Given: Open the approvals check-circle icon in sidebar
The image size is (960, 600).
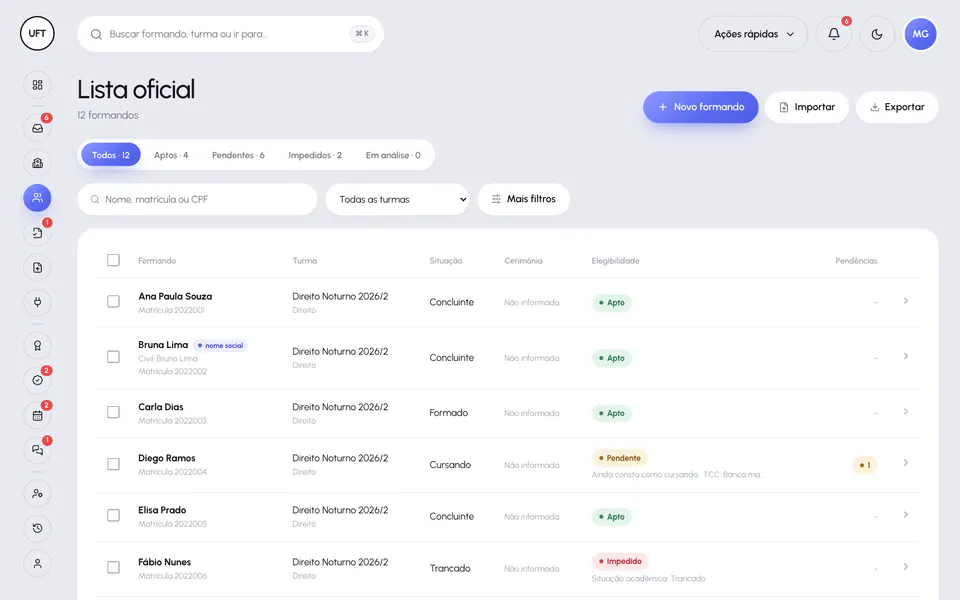Looking at the screenshot, I should (x=37, y=380).
